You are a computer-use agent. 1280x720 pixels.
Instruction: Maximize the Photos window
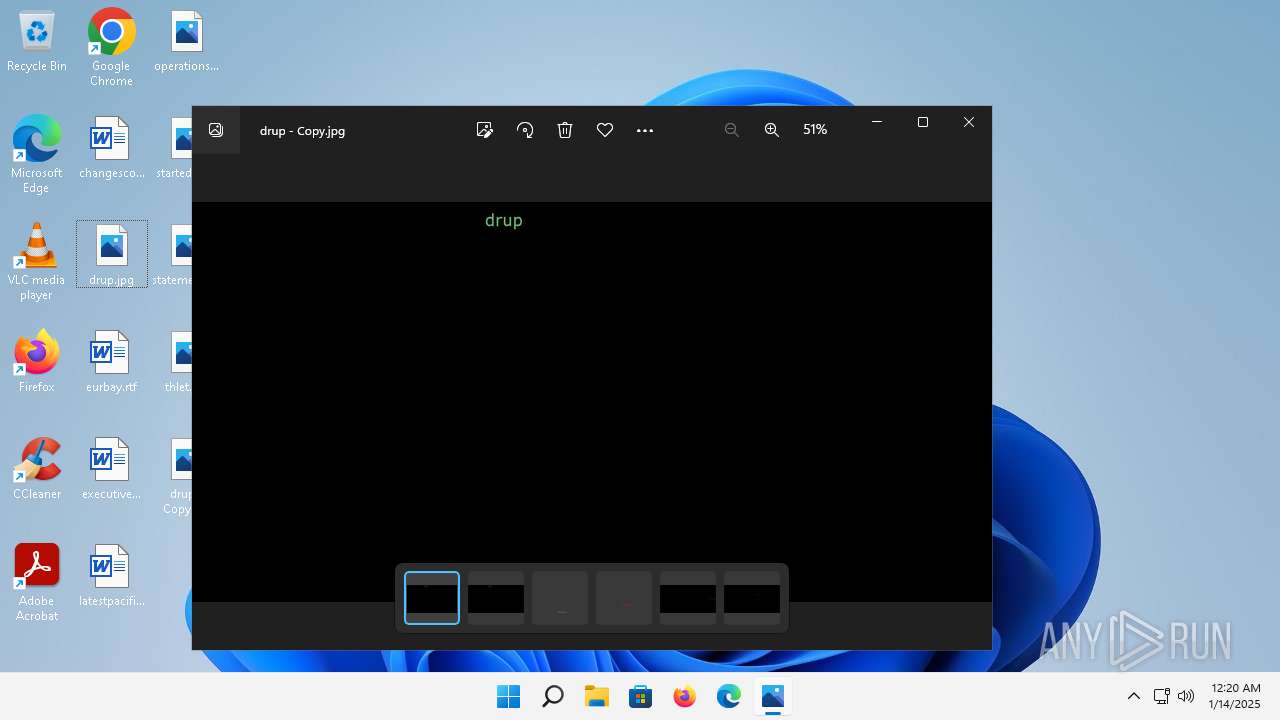[923, 122]
